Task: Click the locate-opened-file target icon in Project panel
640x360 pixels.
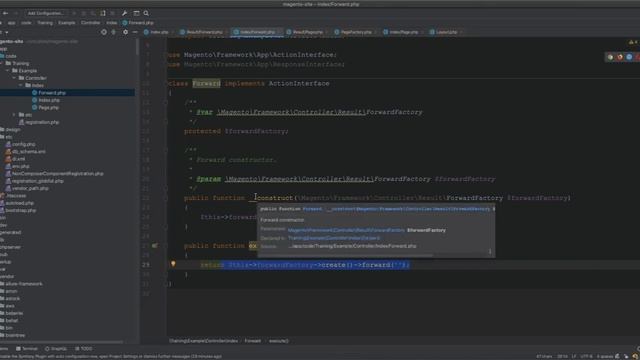Action: pos(104,32)
